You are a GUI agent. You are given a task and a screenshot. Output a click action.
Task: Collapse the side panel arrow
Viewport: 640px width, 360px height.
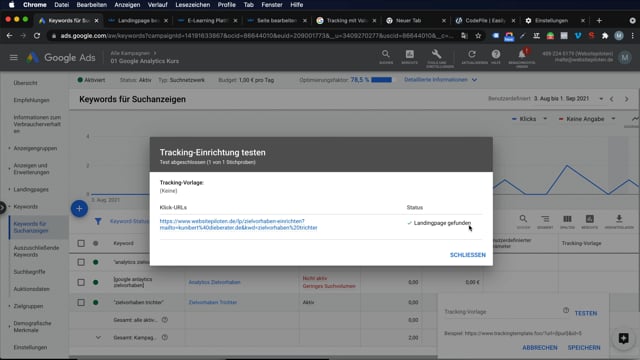[2, 207]
